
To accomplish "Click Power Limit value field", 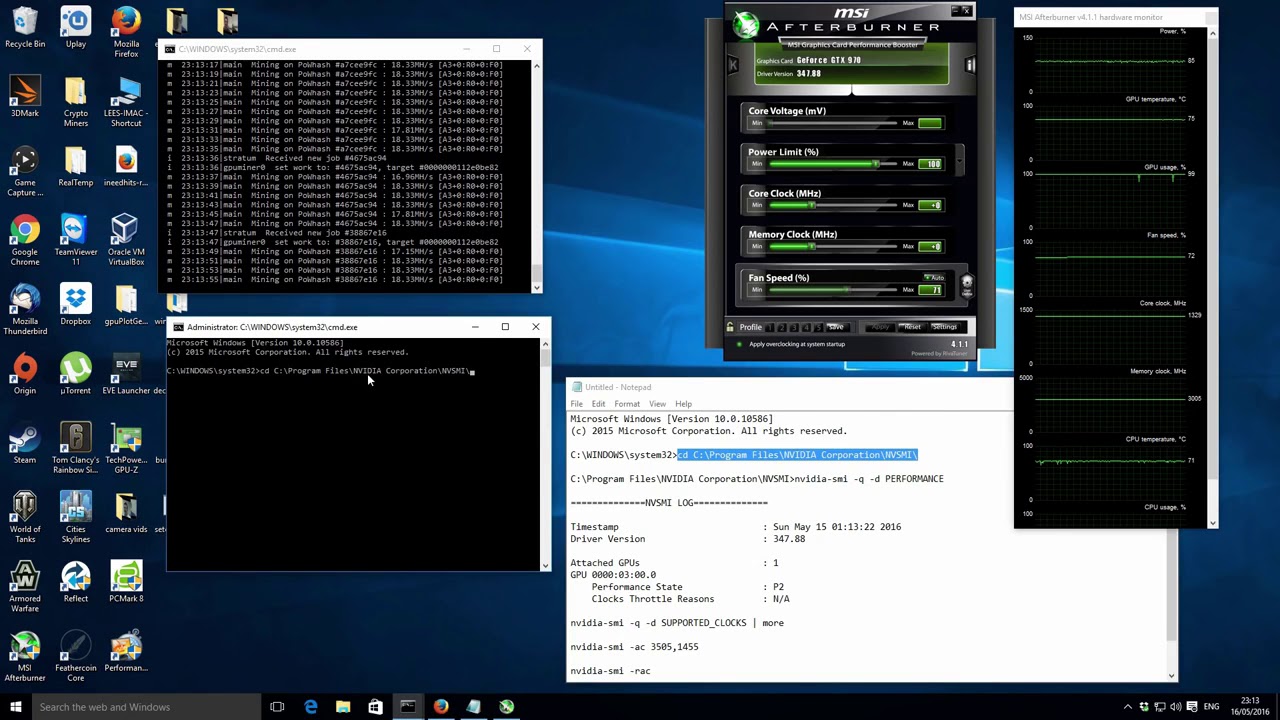I will (930, 164).
